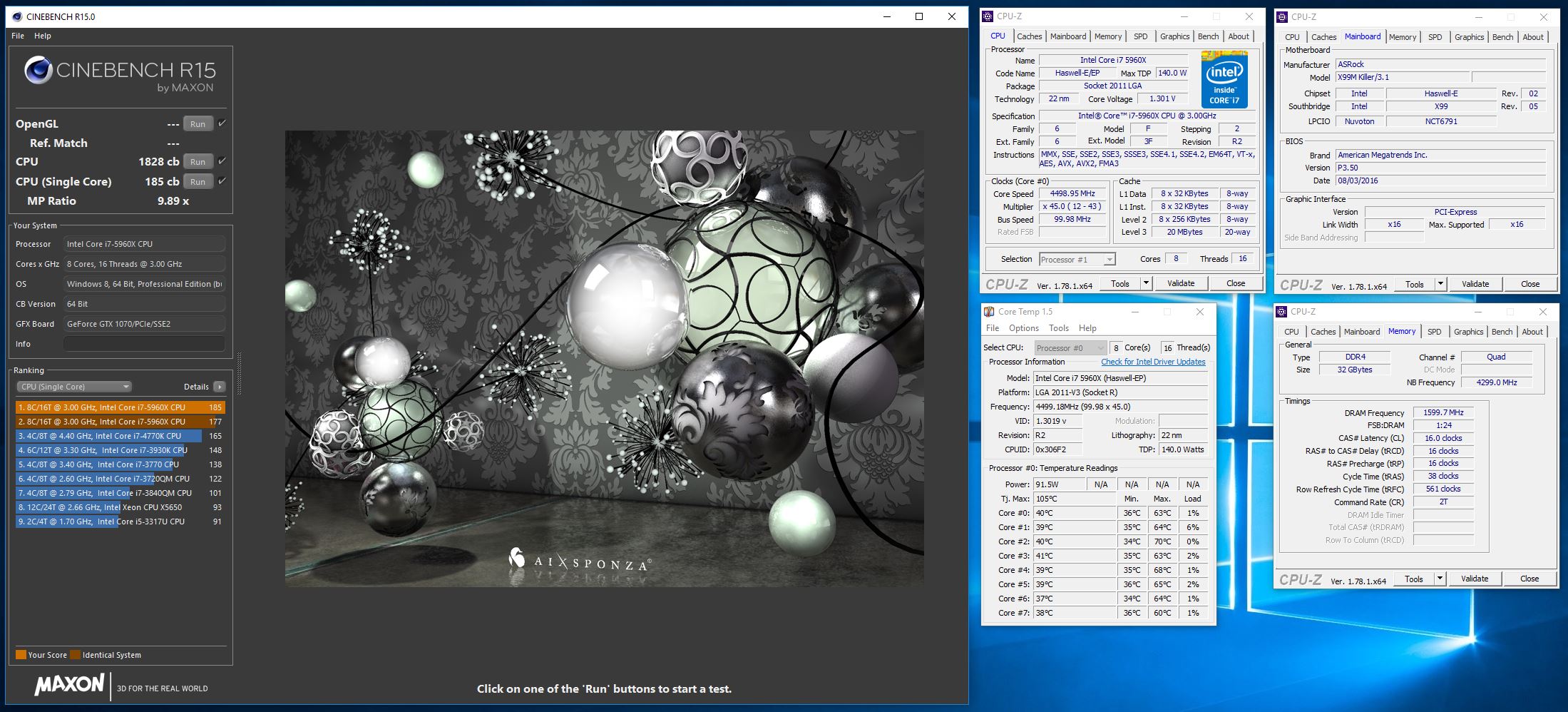Screen dimensions: 1568x712
Task: Open Core Temp Help menu
Action: click(x=1087, y=328)
